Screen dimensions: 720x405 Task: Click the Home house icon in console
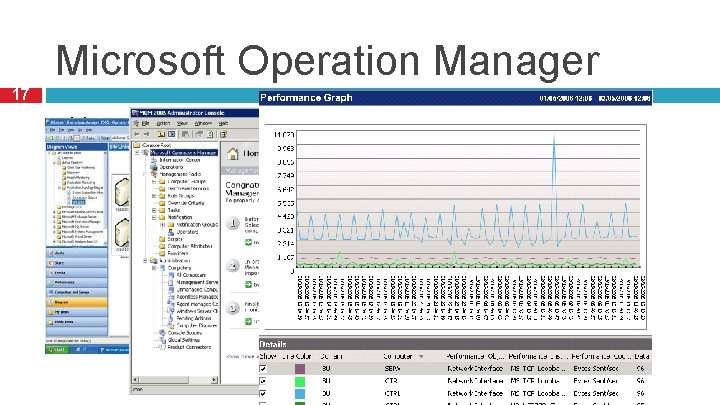pos(233,154)
